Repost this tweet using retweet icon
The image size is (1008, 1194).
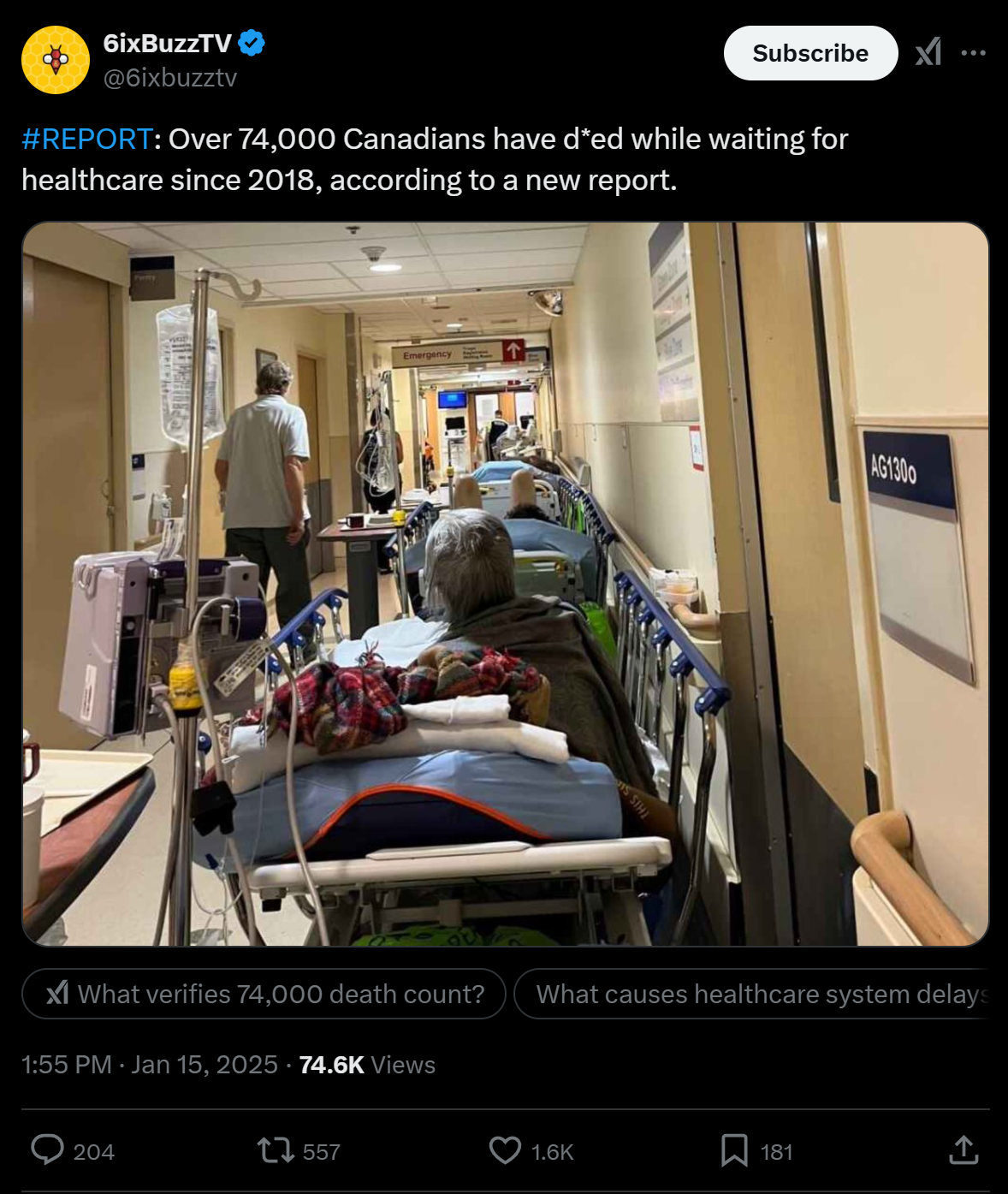coord(276,1150)
